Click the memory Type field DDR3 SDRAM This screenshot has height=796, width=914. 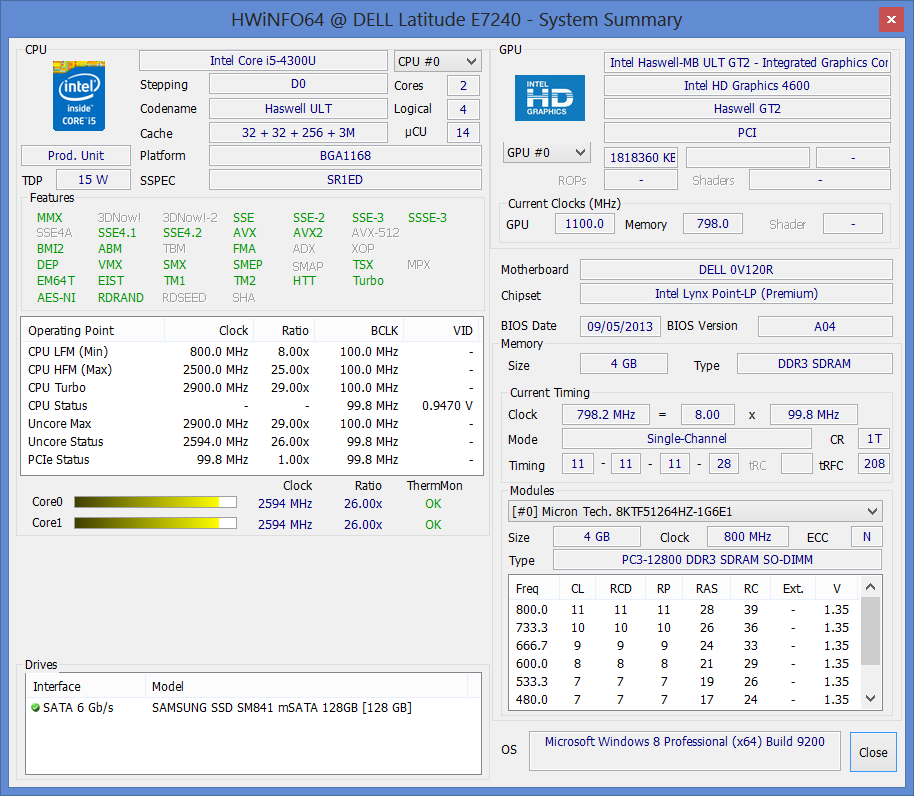[814, 364]
